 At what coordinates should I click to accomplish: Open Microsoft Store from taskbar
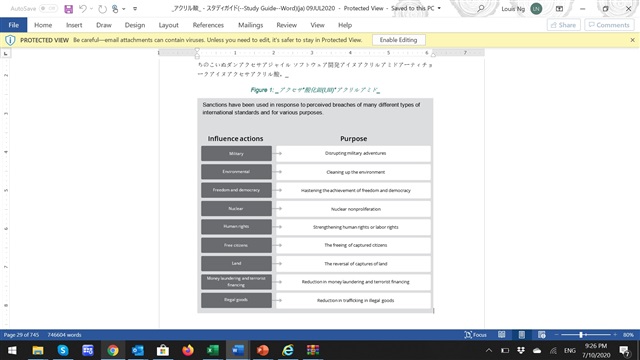pos(163,350)
